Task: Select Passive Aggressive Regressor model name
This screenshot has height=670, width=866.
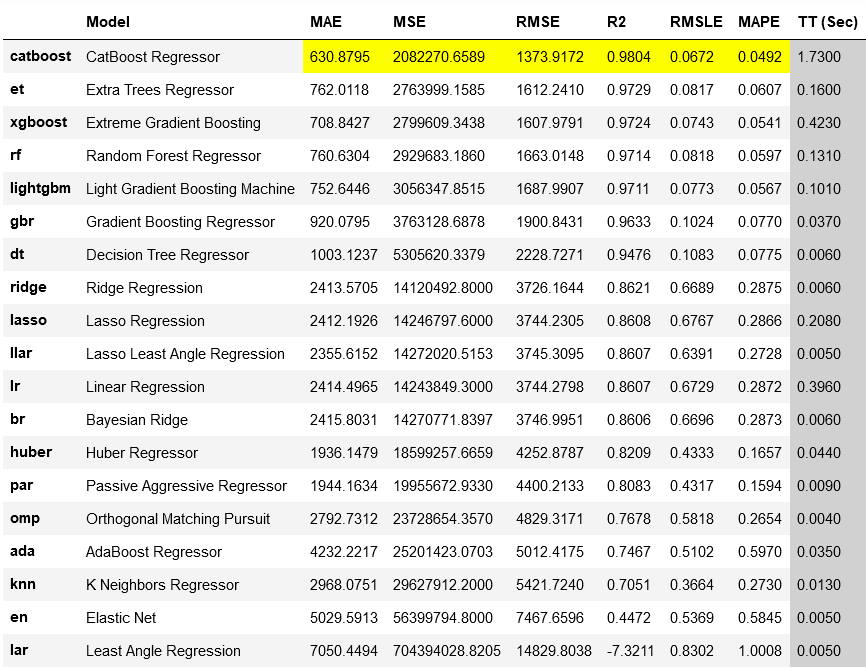Action: 187,486
